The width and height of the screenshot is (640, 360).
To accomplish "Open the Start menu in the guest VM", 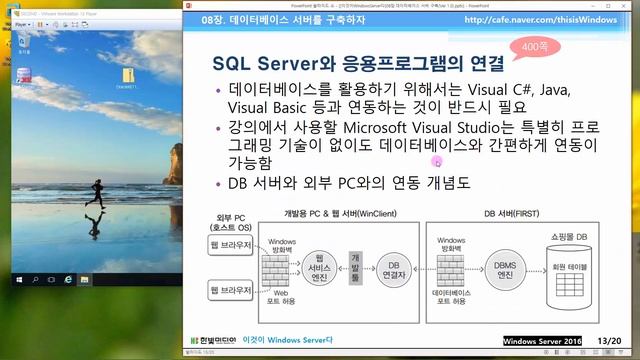I will click(x=19, y=280).
